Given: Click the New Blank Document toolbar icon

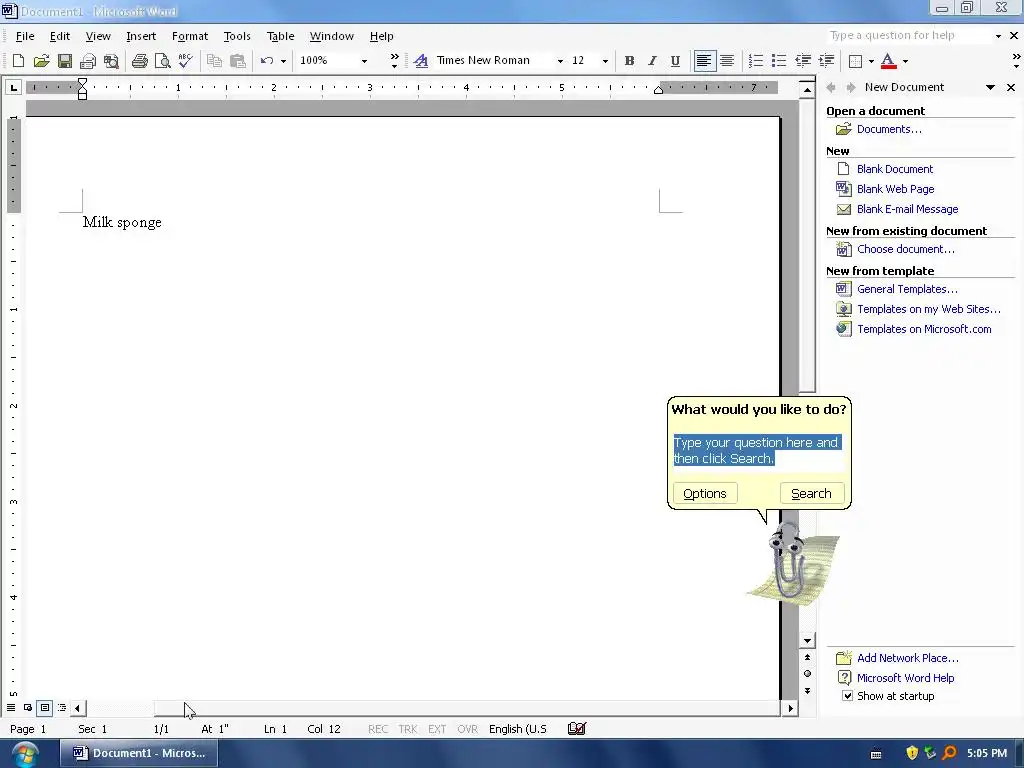Looking at the screenshot, I should coord(18,61).
